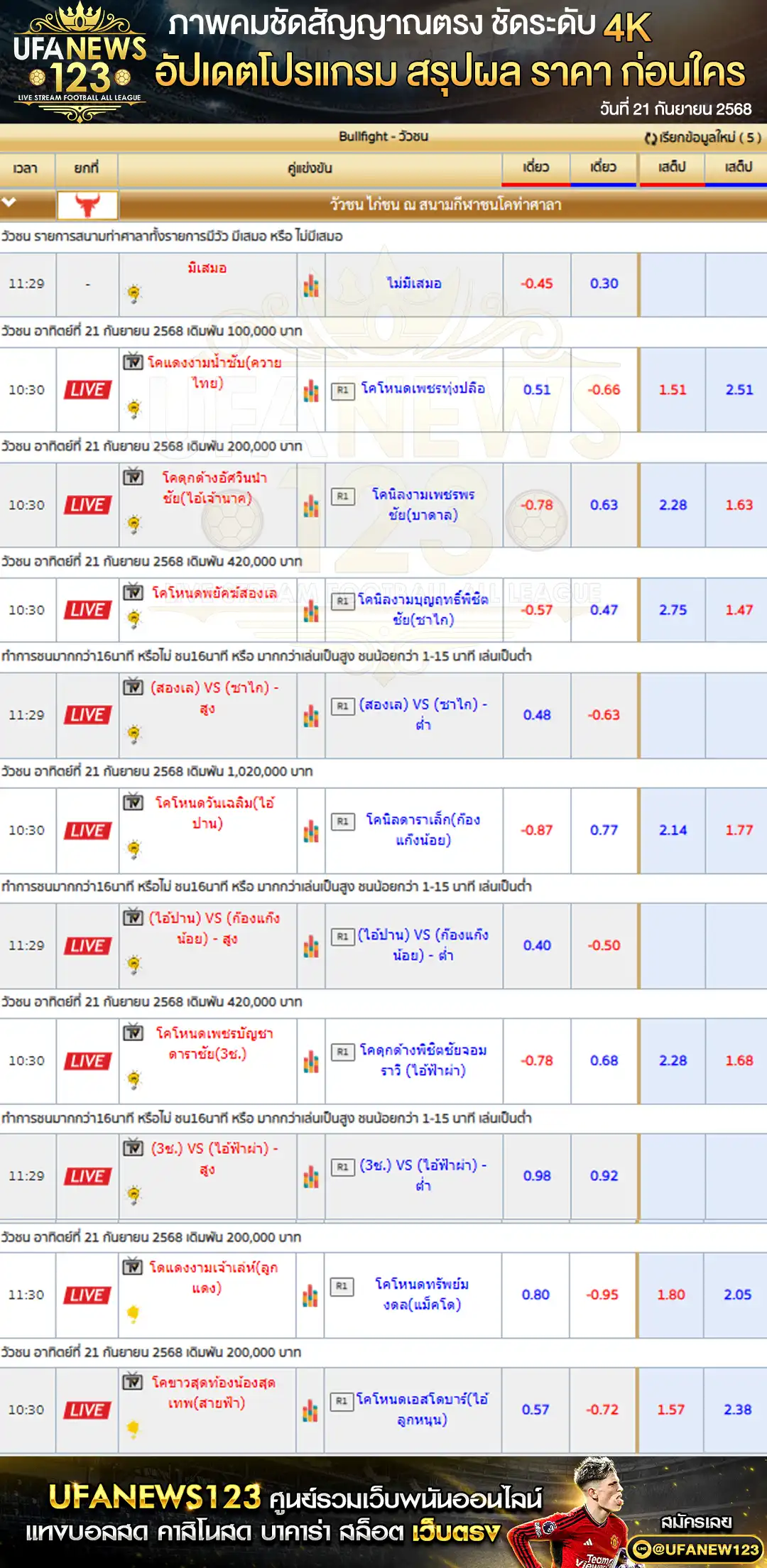
Task: Click R1 icon beside โคโหนดทรัพย์มงคล
Action: [x=342, y=1286]
